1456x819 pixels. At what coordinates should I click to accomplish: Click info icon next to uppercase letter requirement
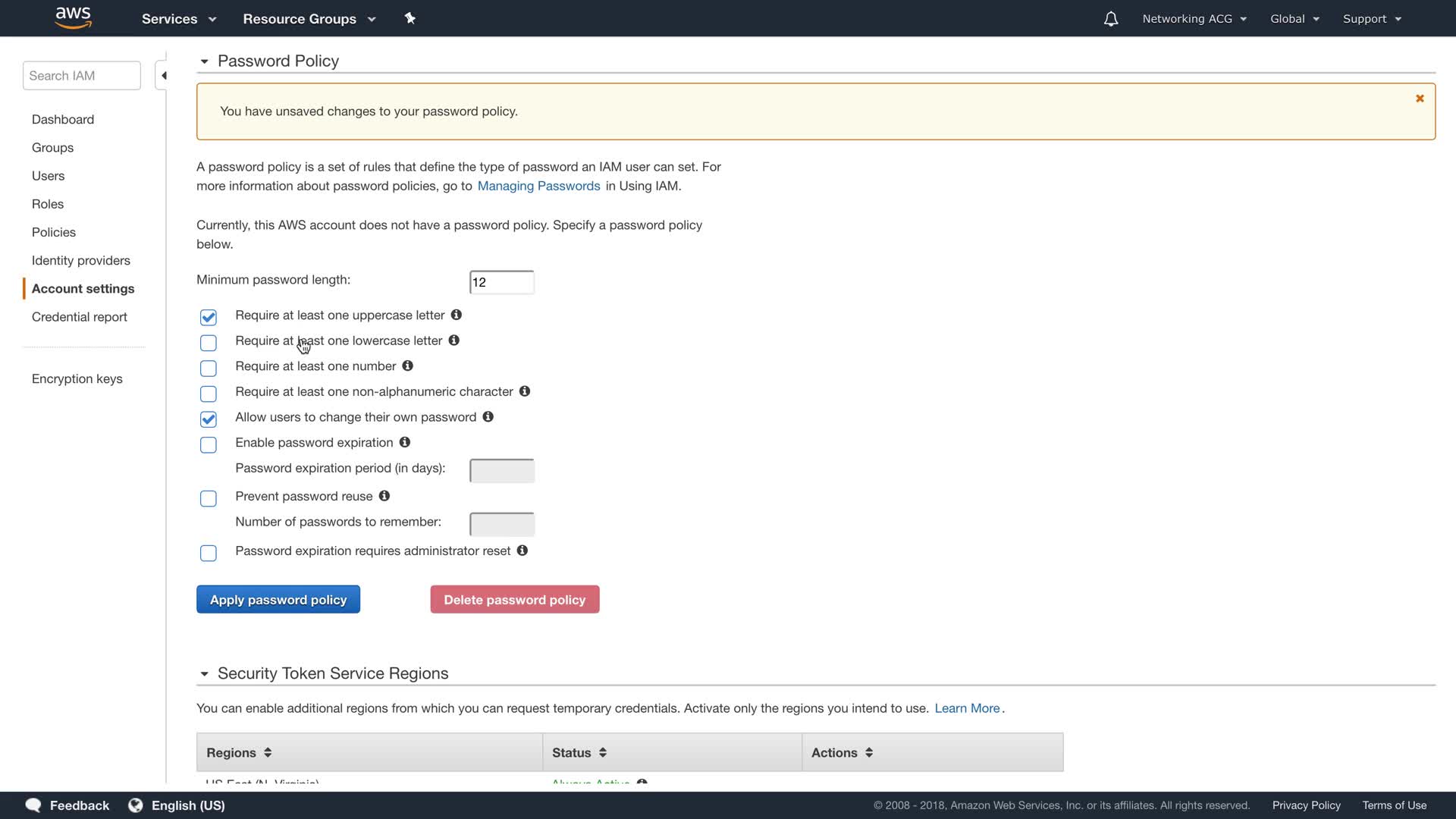pos(457,315)
